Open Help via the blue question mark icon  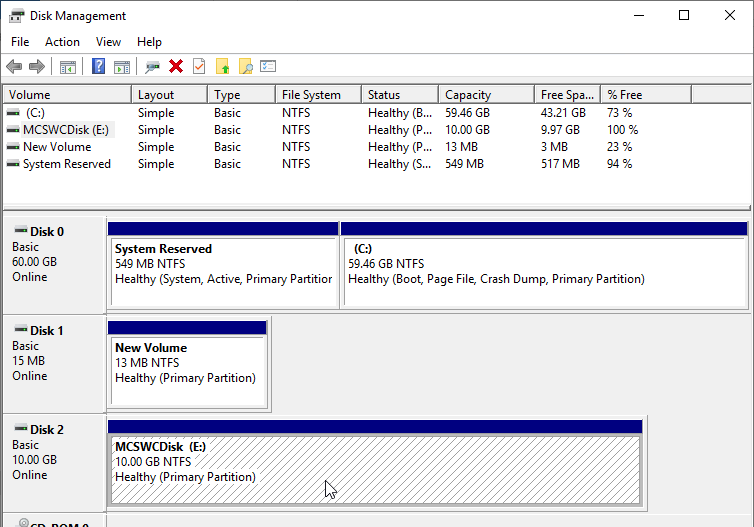[x=98, y=67]
